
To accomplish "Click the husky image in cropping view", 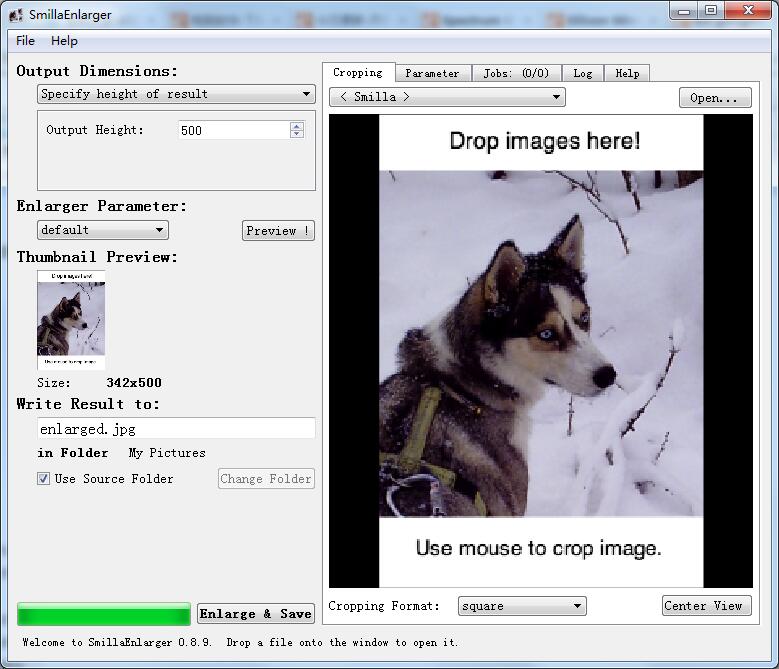I will pos(541,344).
